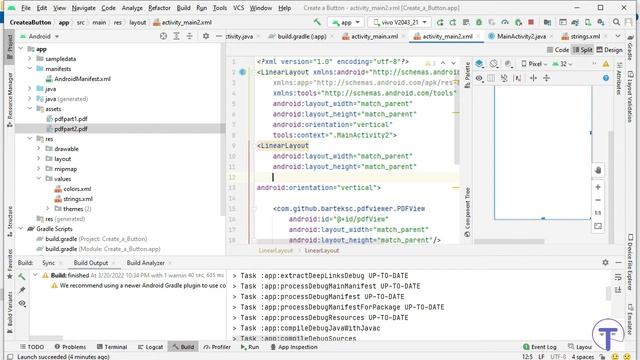
Task: Click the Profile app gauge icon
Action: 505,22
